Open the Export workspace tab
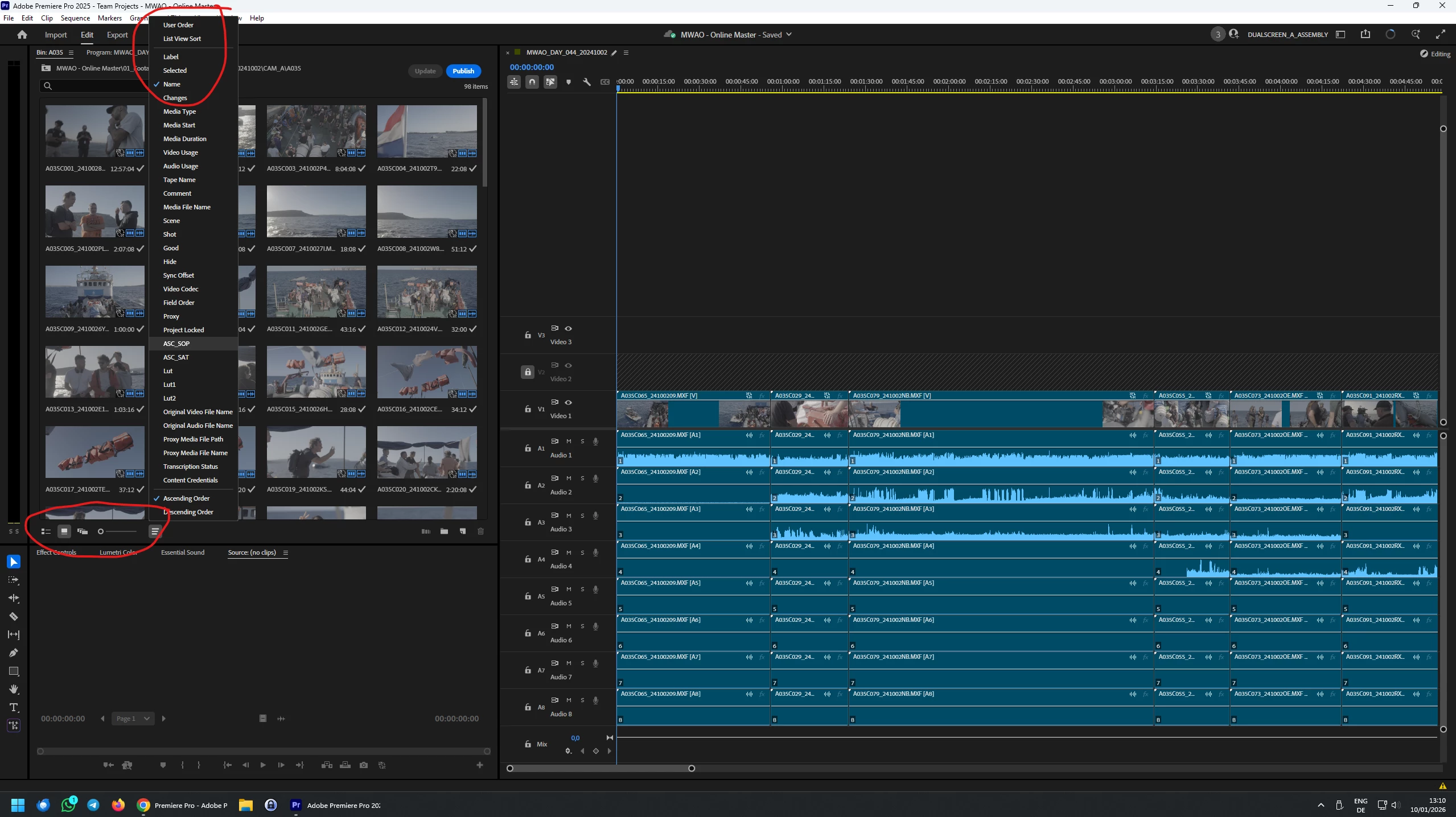The image size is (1456, 817). tap(117, 35)
